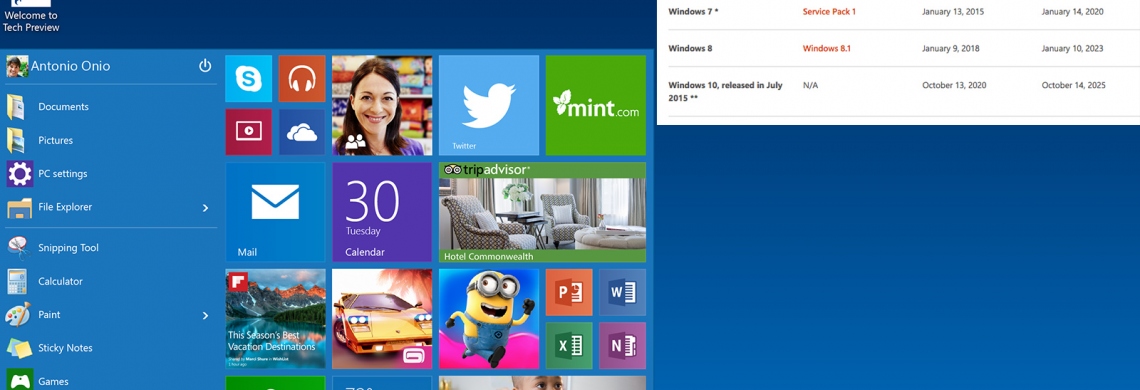Select the January 9, 2018 date
This screenshot has width=1140, height=390.
[951, 49]
